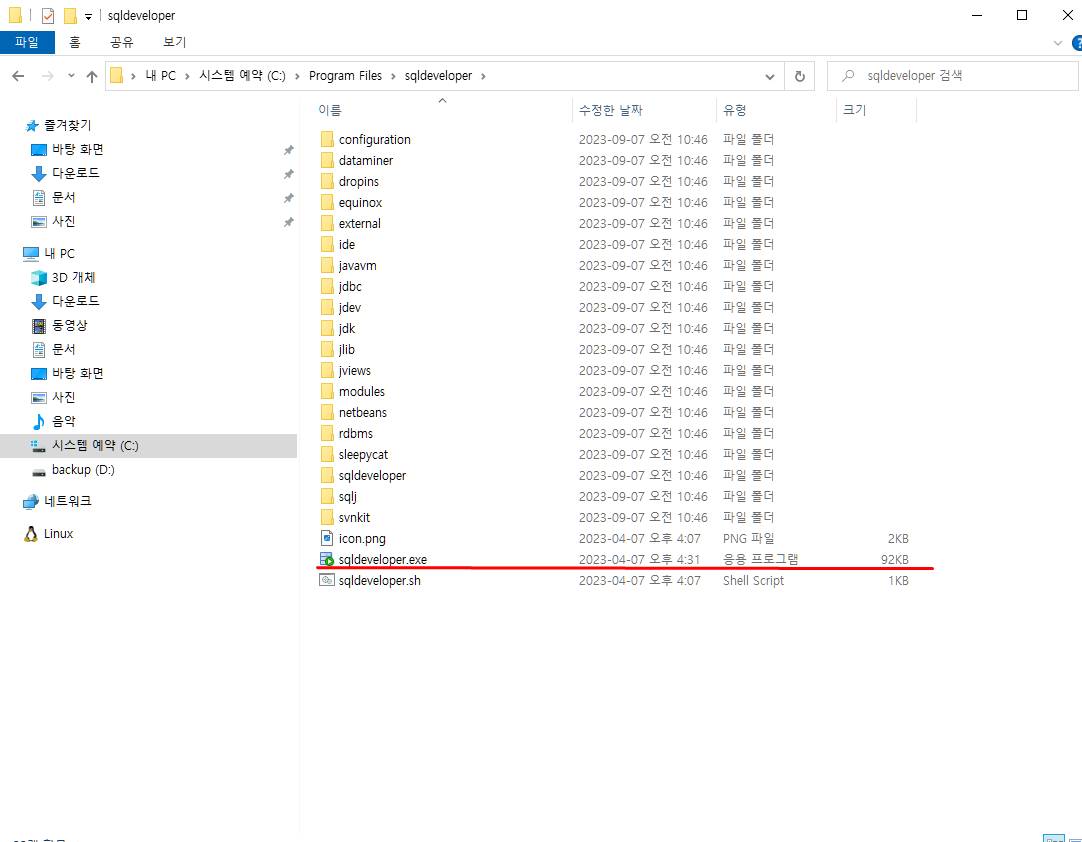1082x842 pixels.
Task: Sort by the 크기 column header
Action: (x=854, y=110)
